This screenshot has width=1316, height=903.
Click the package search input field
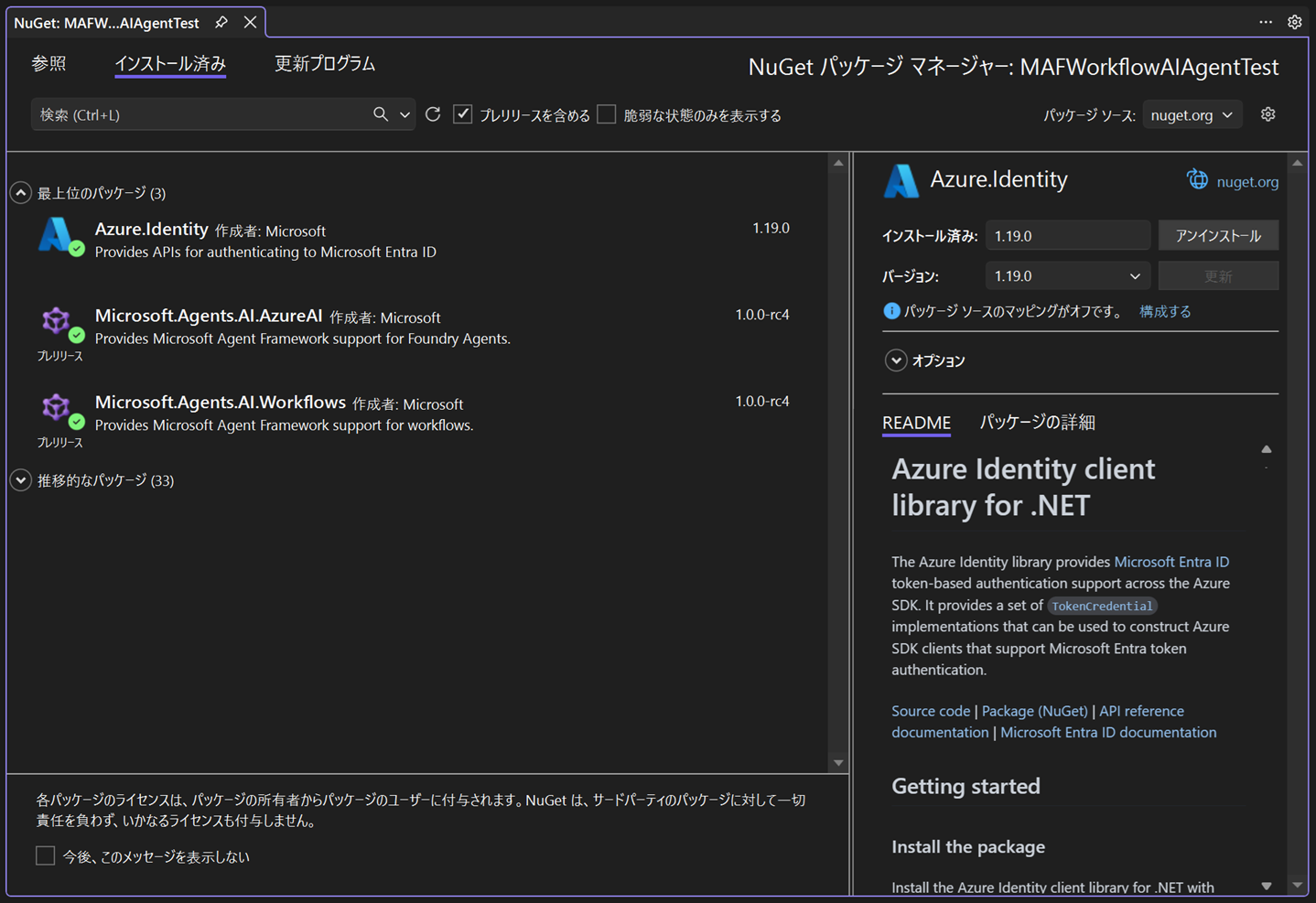coord(201,115)
